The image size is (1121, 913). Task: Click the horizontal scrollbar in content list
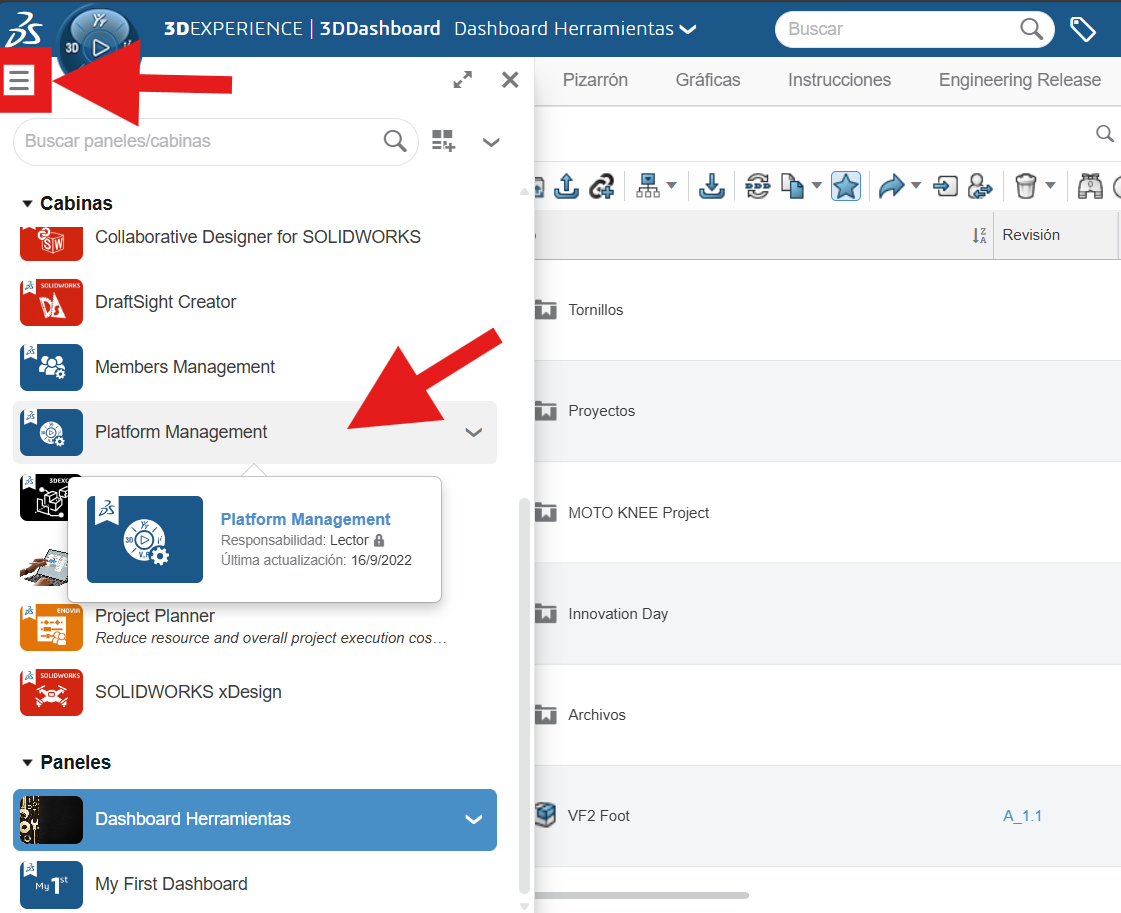(x=641, y=895)
